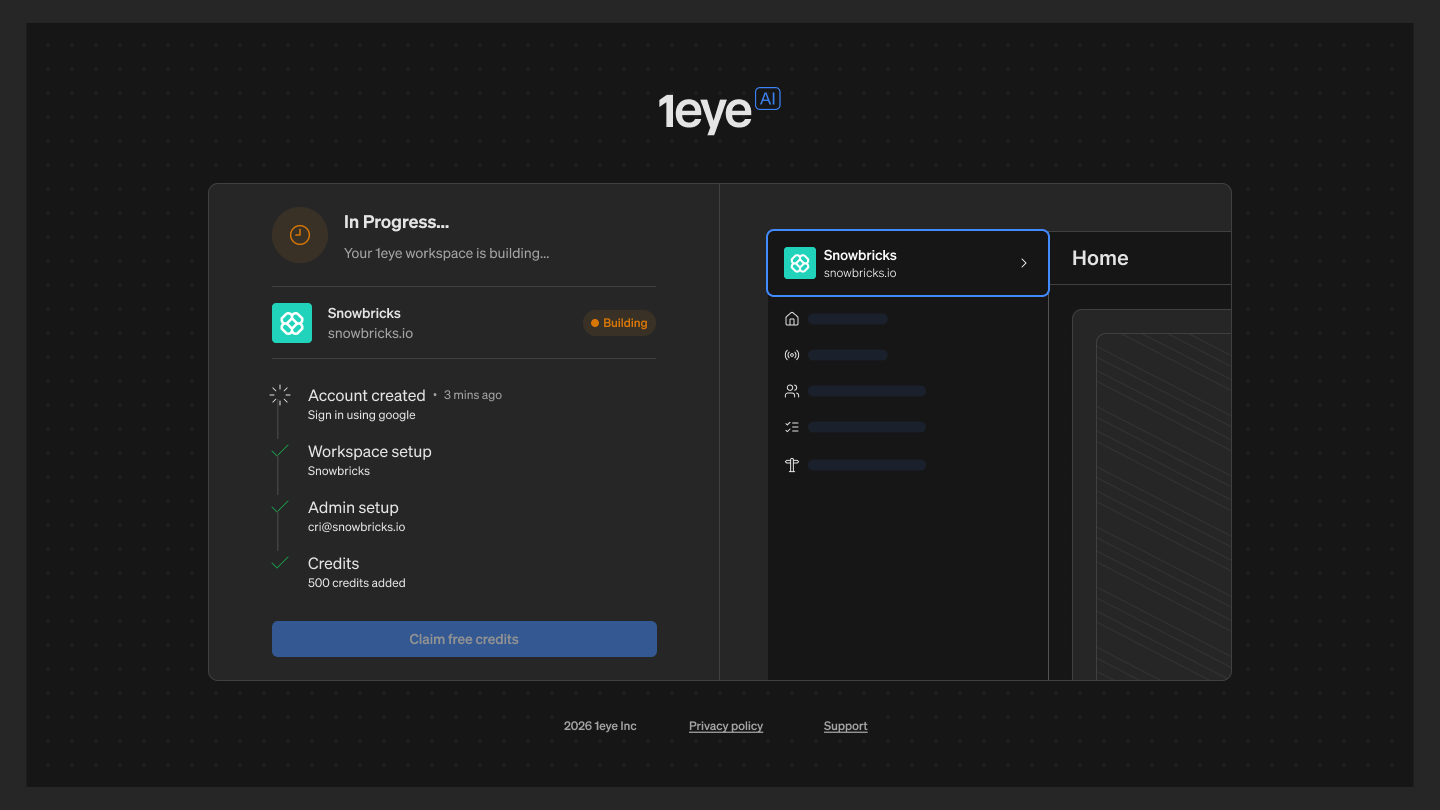Image resolution: width=1440 pixels, height=810 pixels.
Task: Click the loading spinner next to Account created
Action: tap(280, 395)
